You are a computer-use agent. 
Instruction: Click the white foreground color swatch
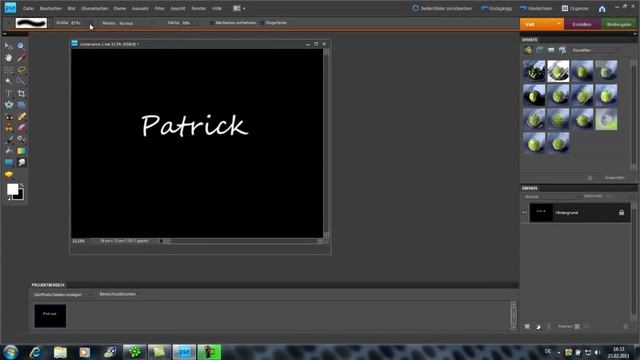click(12, 189)
